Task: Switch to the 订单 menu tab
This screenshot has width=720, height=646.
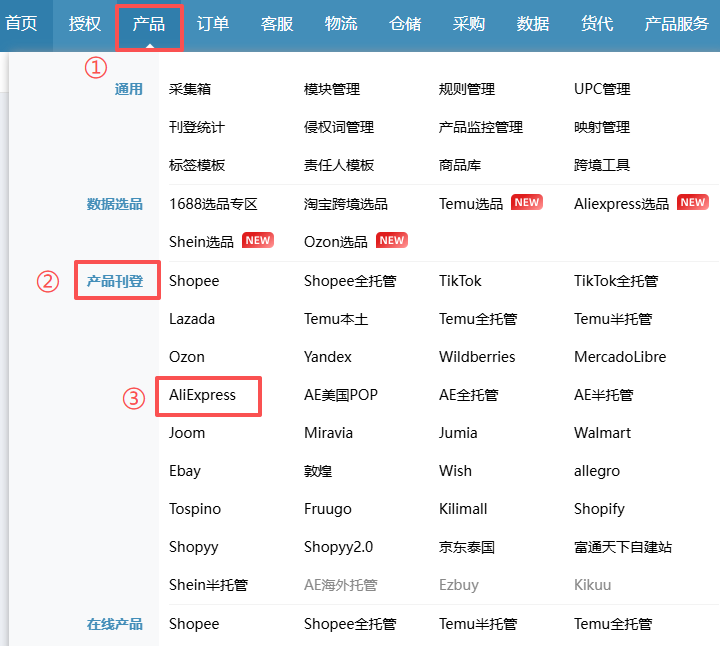Action: click(212, 24)
